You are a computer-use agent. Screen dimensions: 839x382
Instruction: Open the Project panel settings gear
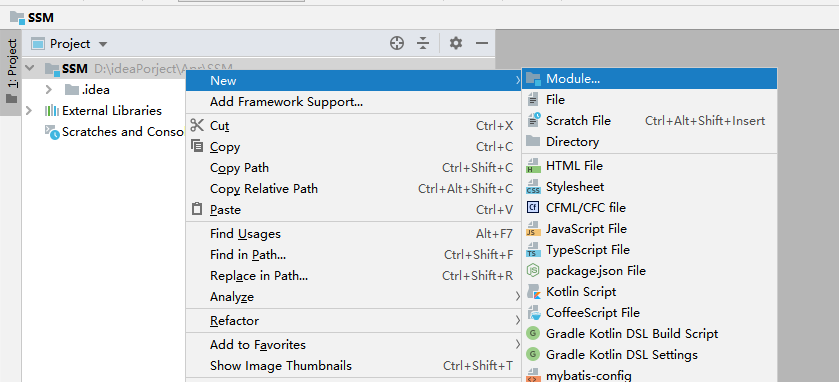(x=456, y=43)
